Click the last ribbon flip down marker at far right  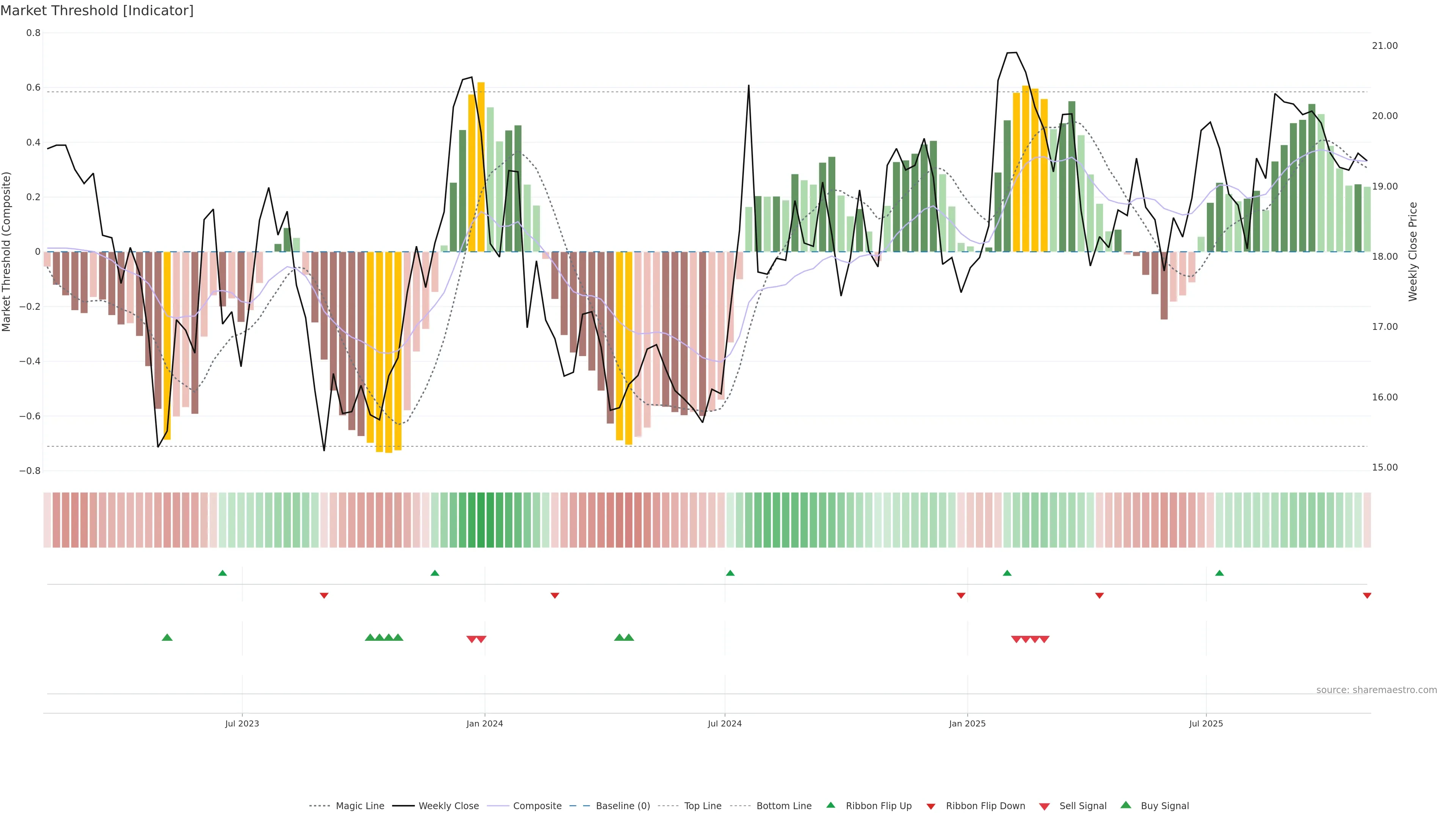1367,596
